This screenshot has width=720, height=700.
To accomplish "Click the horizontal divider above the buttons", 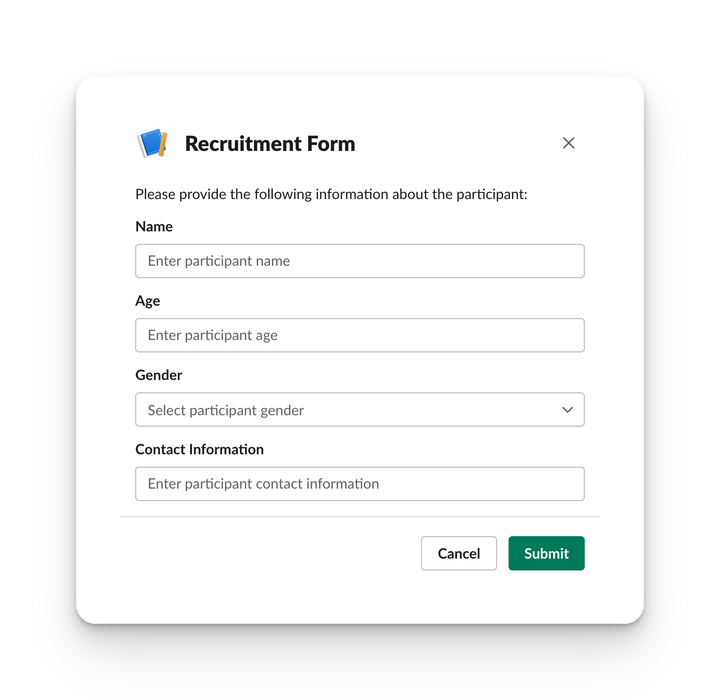I will (360, 517).
